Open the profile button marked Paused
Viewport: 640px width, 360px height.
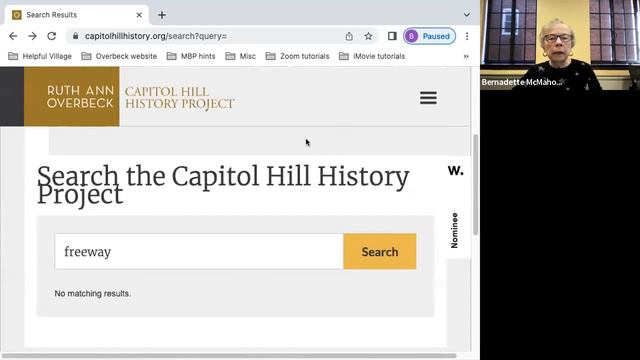[429, 36]
